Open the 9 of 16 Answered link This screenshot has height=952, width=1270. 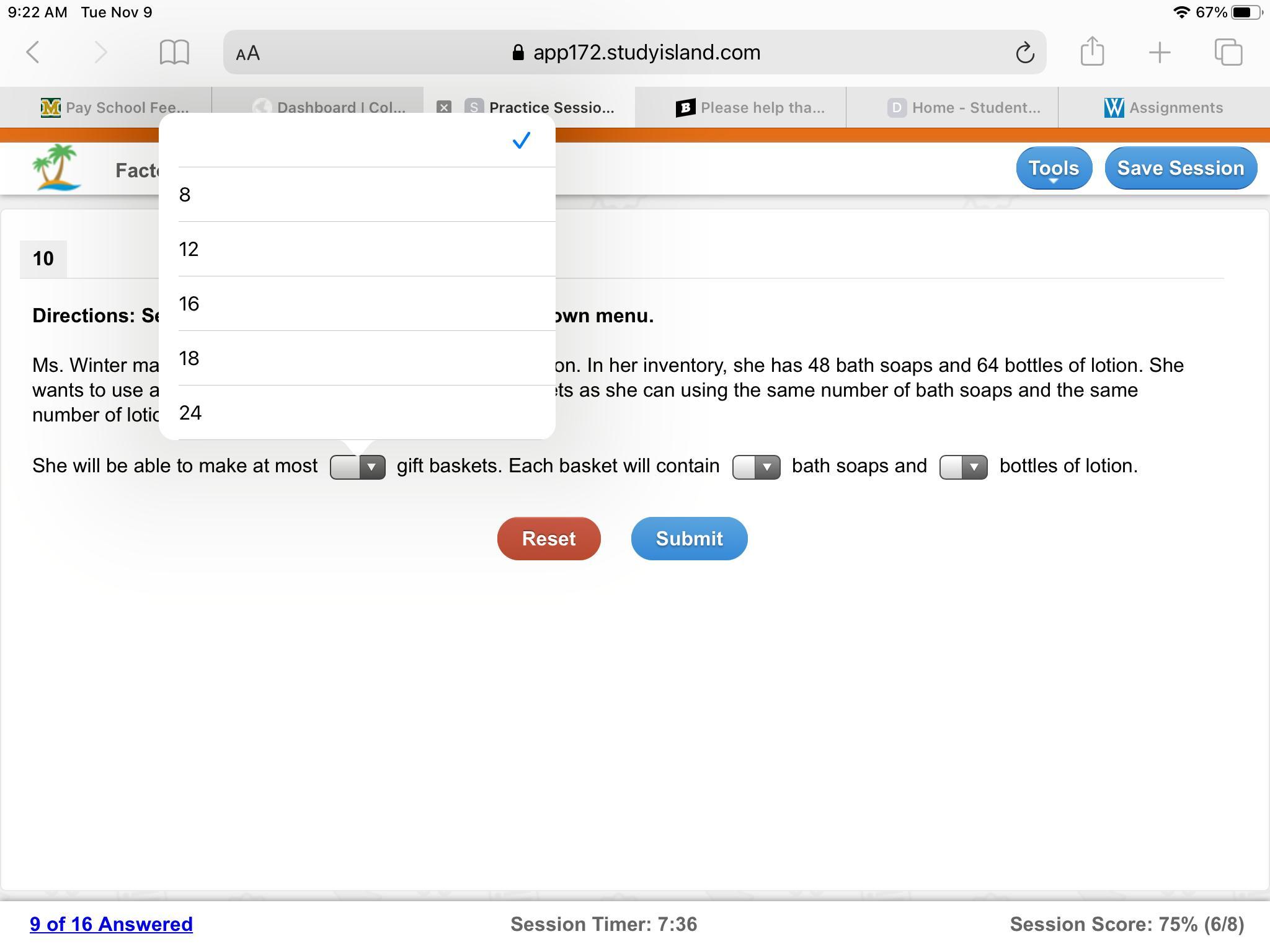[111, 924]
